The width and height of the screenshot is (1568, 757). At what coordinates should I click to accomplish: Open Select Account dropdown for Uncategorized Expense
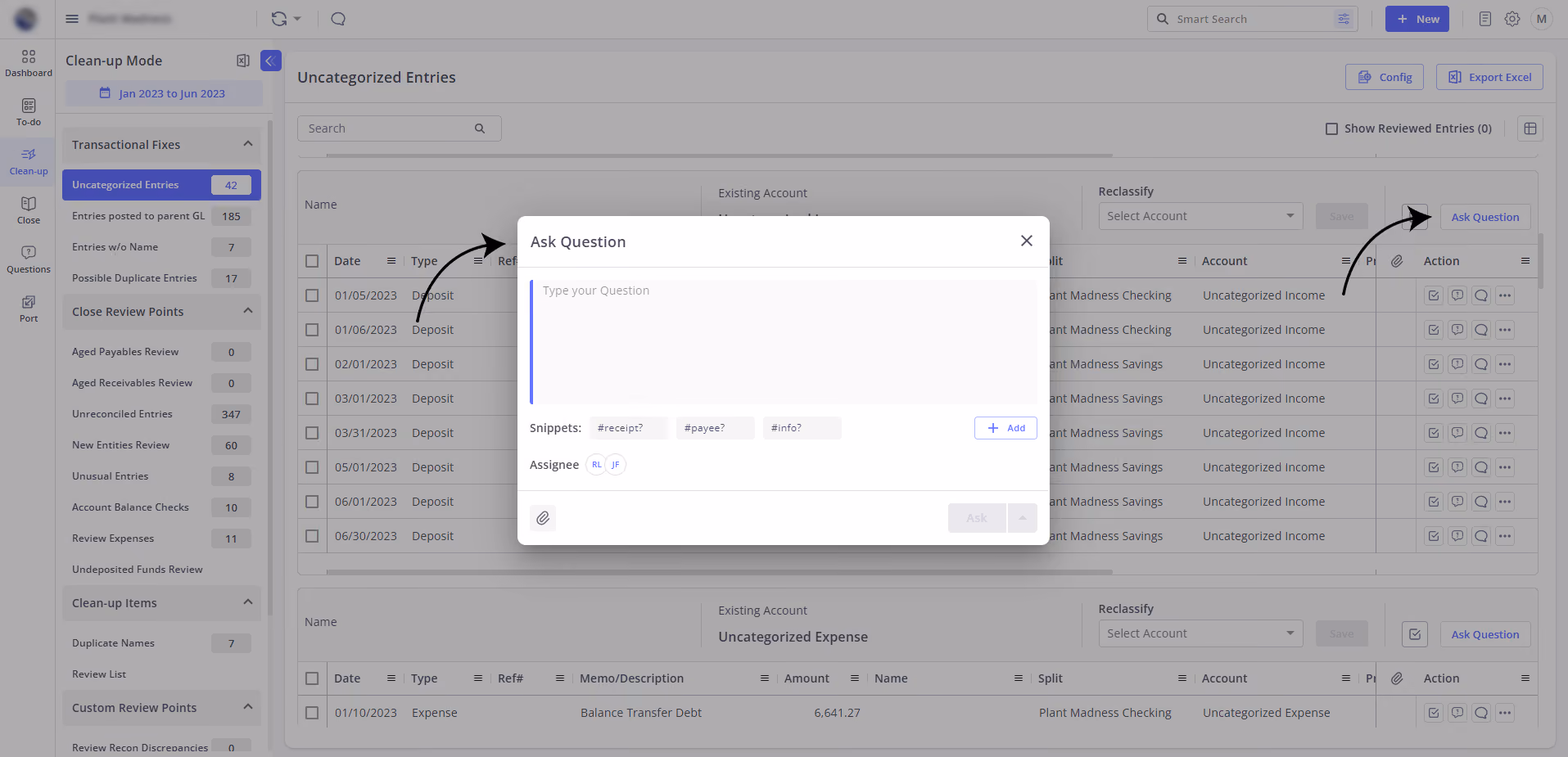(x=1200, y=633)
